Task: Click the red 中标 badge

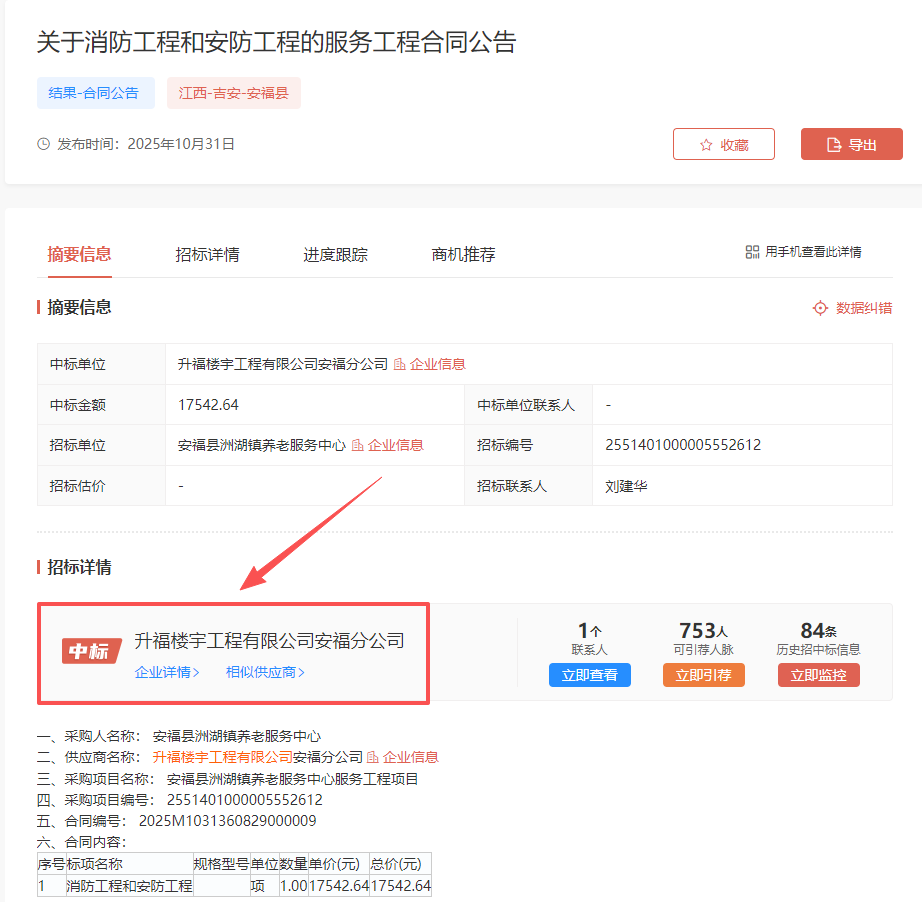Action: point(91,651)
